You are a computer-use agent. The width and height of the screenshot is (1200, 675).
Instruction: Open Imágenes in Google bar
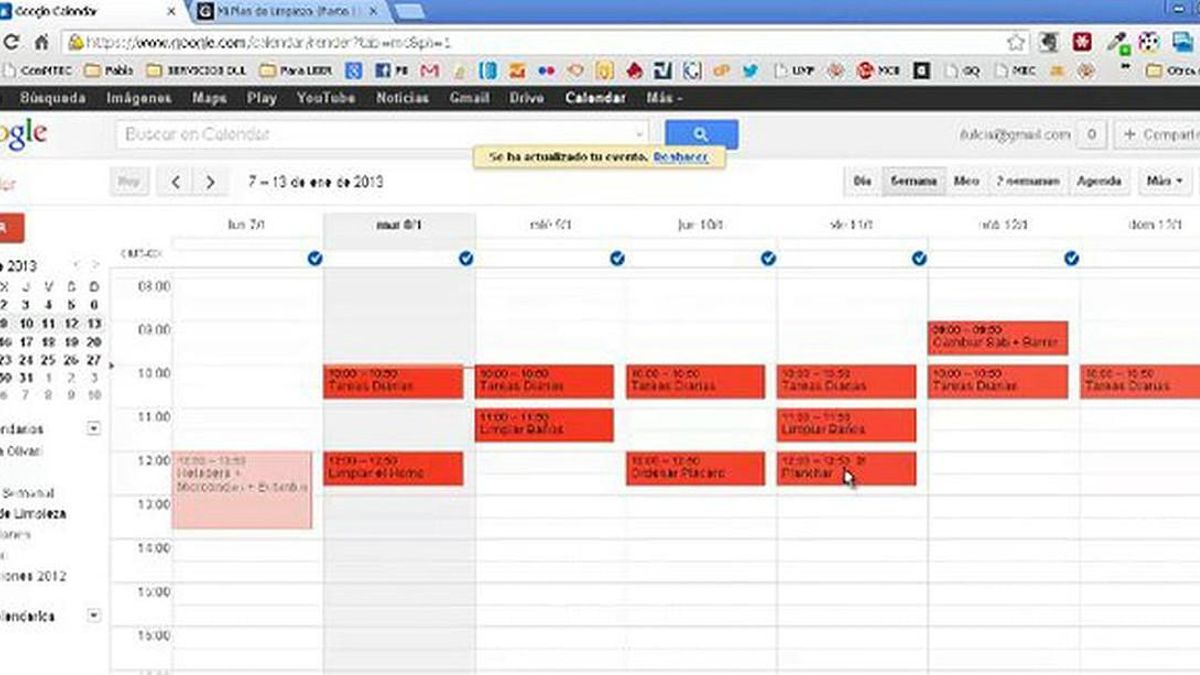click(139, 98)
